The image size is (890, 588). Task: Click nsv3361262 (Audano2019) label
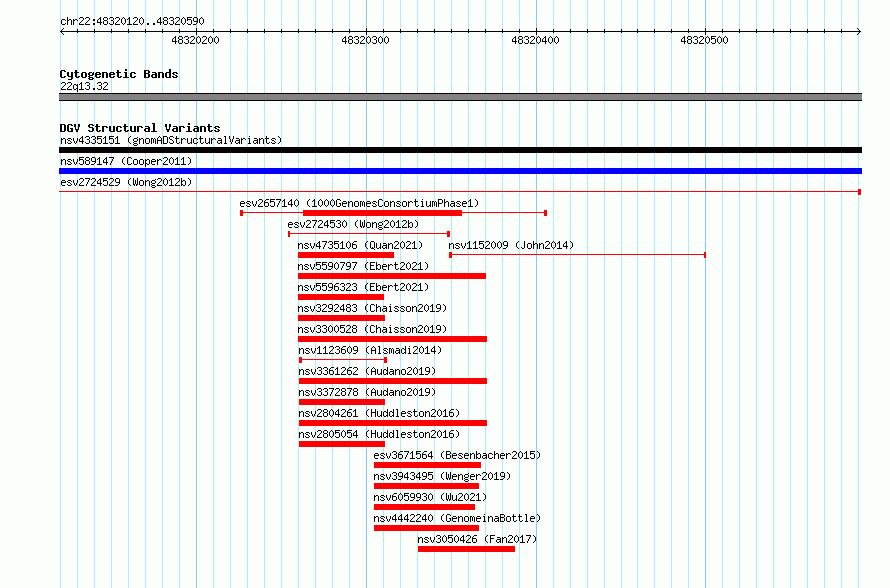367,371
